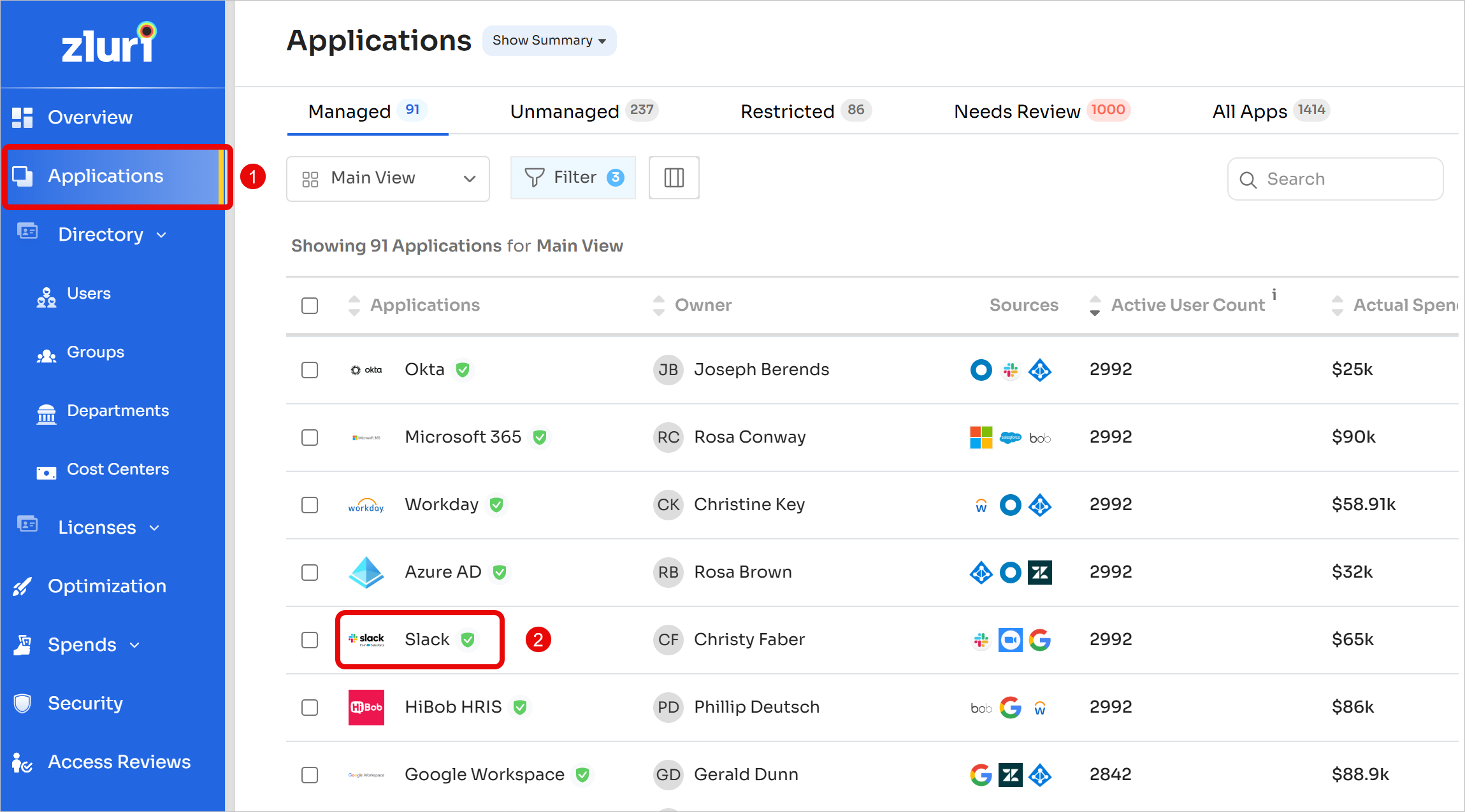Open the Main View dropdown

point(387,178)
